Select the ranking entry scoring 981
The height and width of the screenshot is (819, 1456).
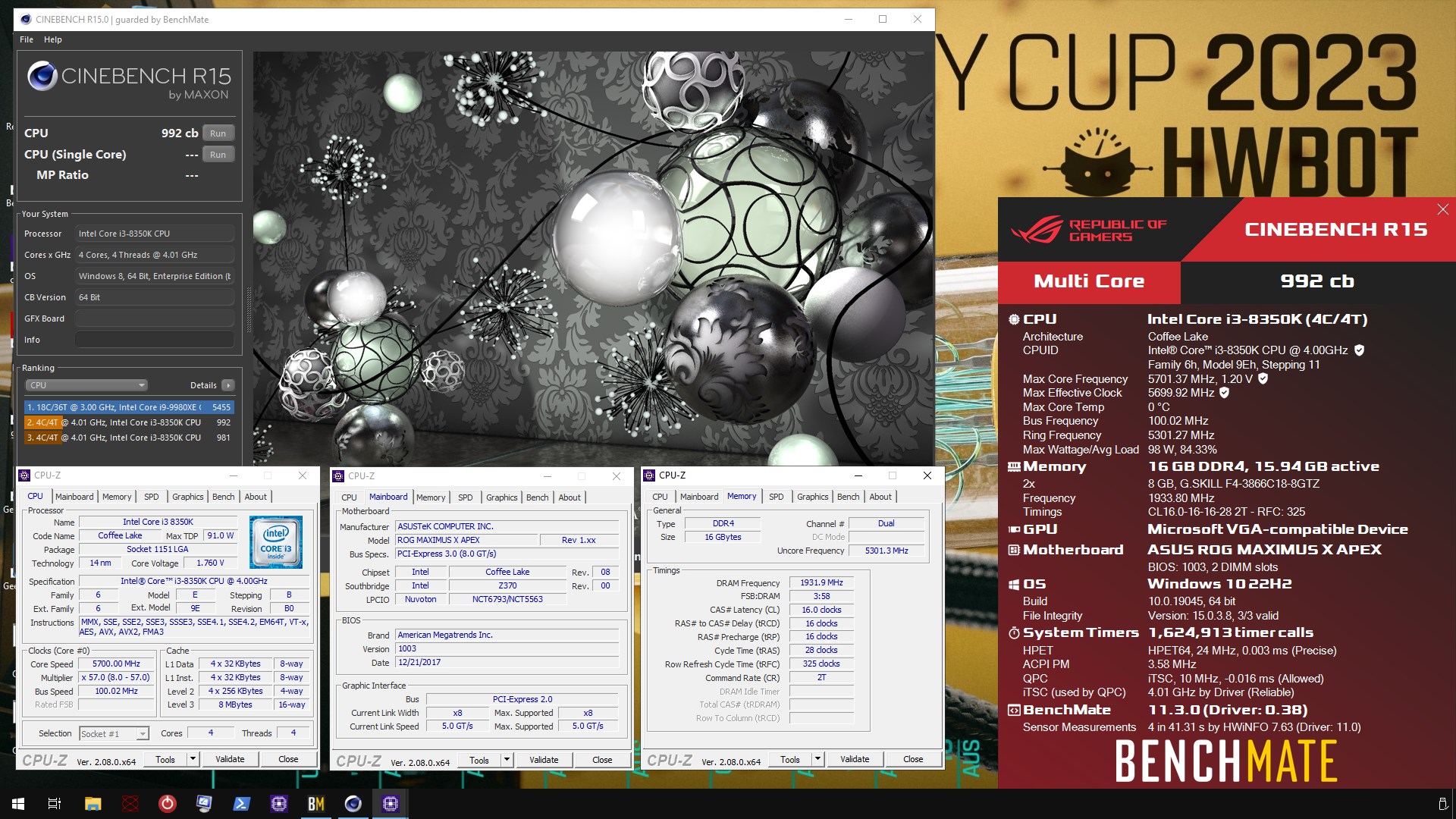(129, 438)
